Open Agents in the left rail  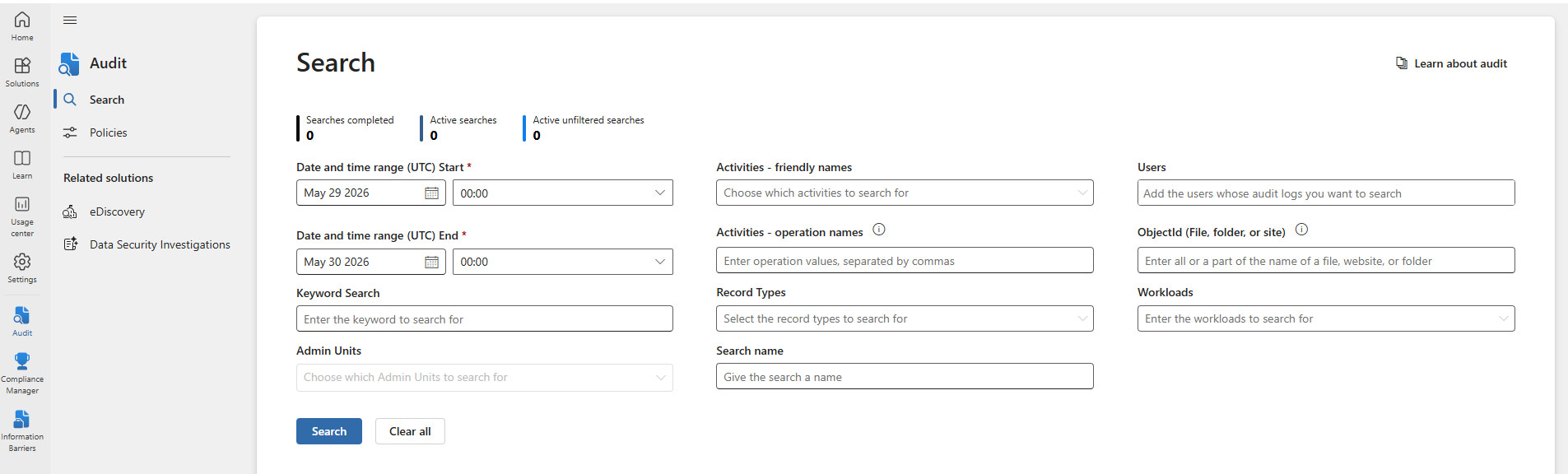coord(22,118)
